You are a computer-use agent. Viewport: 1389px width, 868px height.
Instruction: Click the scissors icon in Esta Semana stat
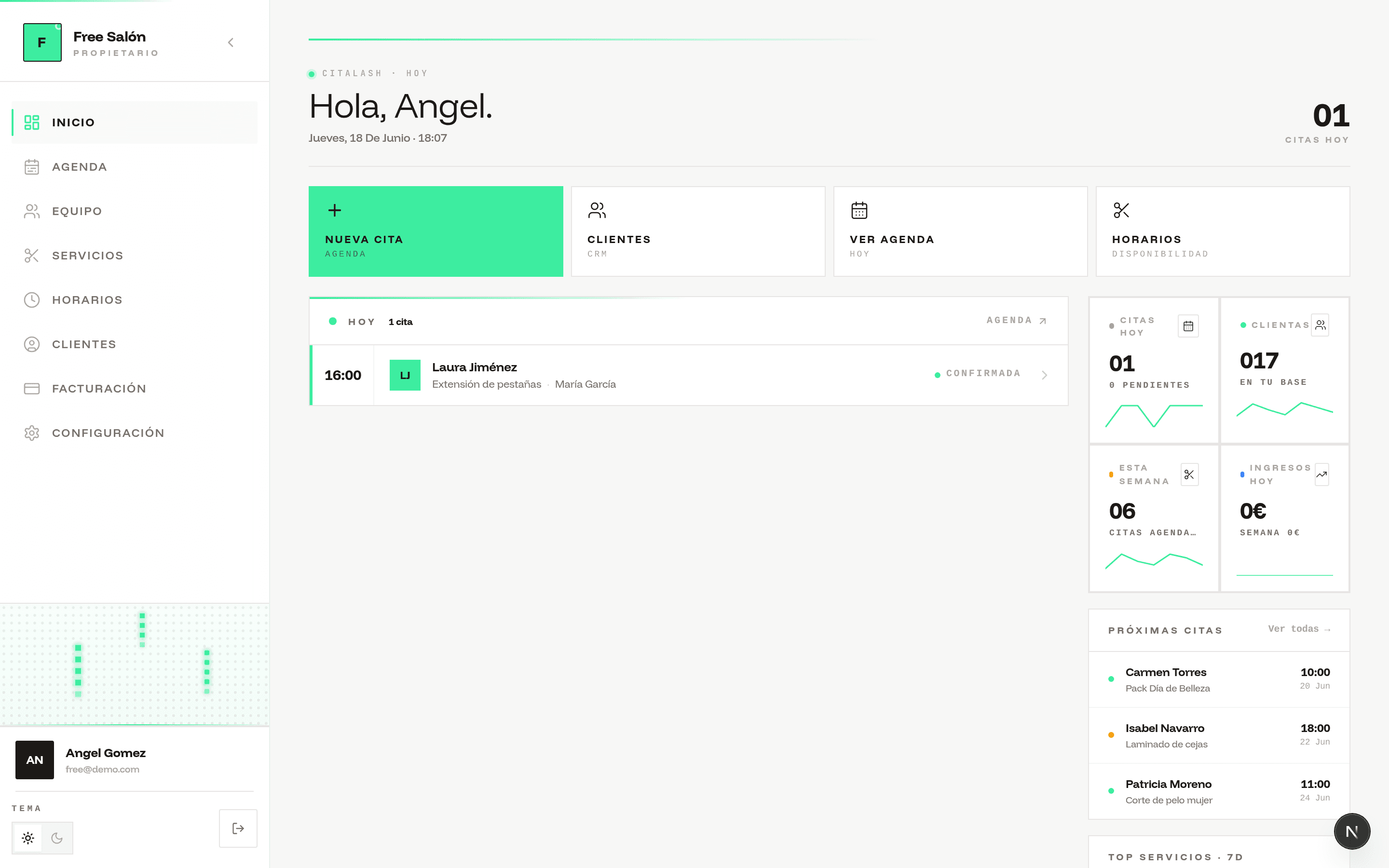click(1189, 475)
